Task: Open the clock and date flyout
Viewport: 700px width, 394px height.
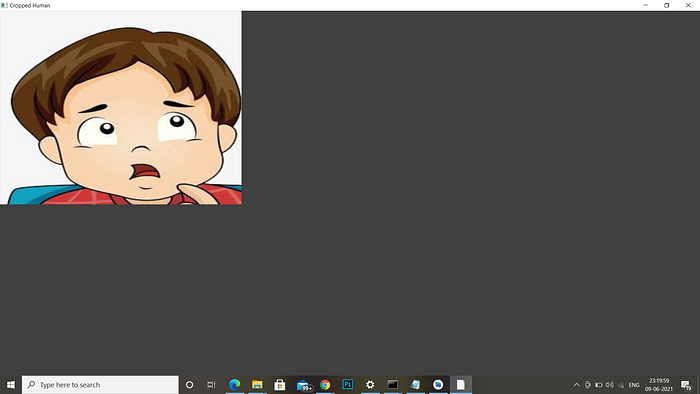Action: [x=659, y=385]
